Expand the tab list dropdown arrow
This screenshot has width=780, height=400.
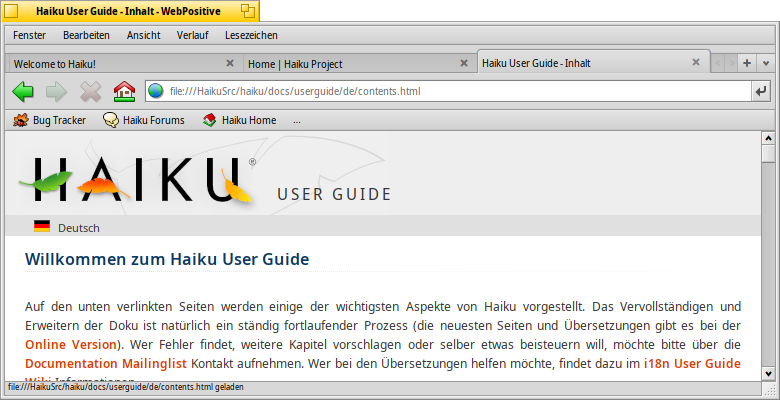tap(766, 63)
